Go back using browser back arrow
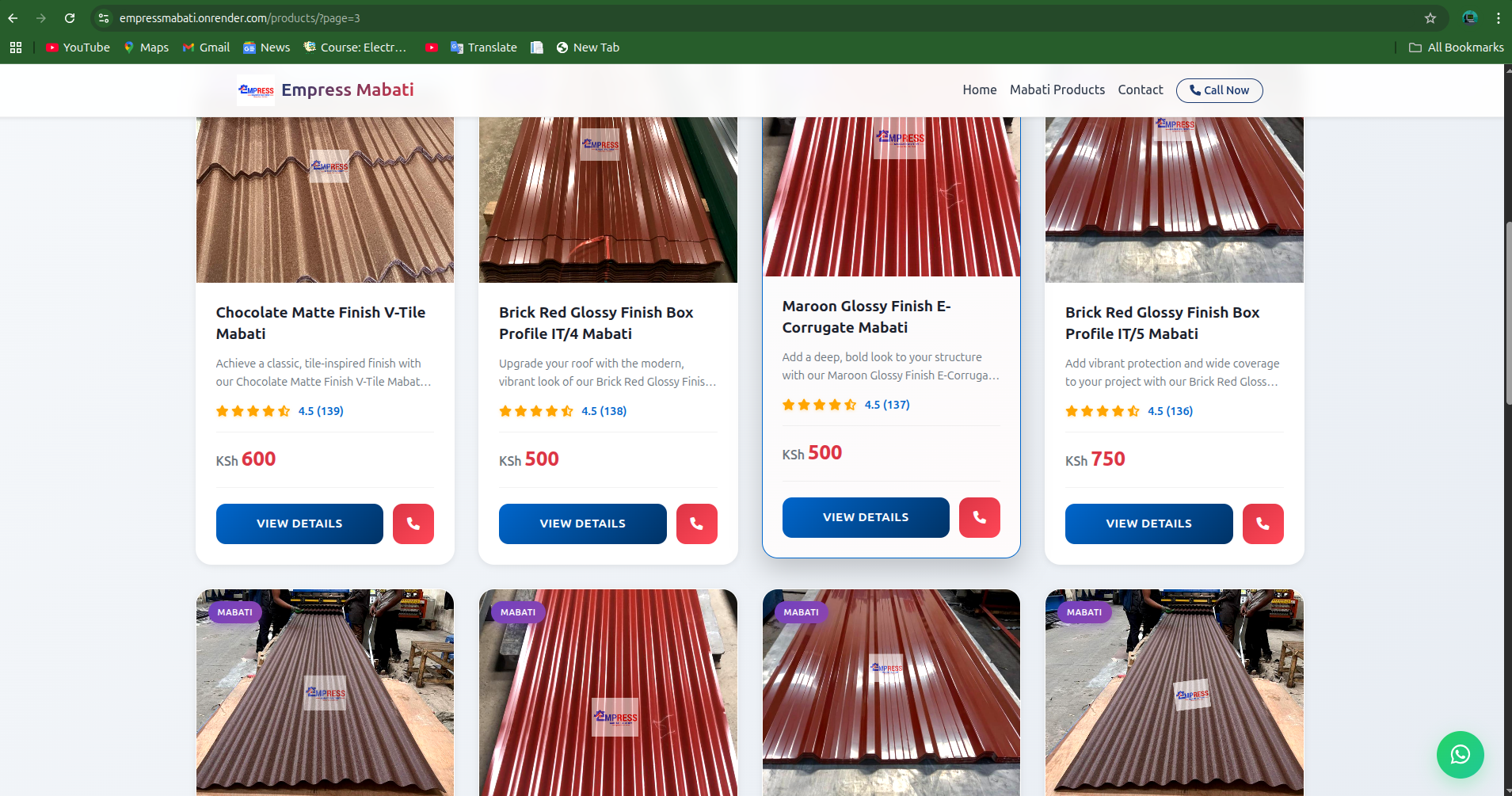 pyautogui.click(x=13, y=17)
